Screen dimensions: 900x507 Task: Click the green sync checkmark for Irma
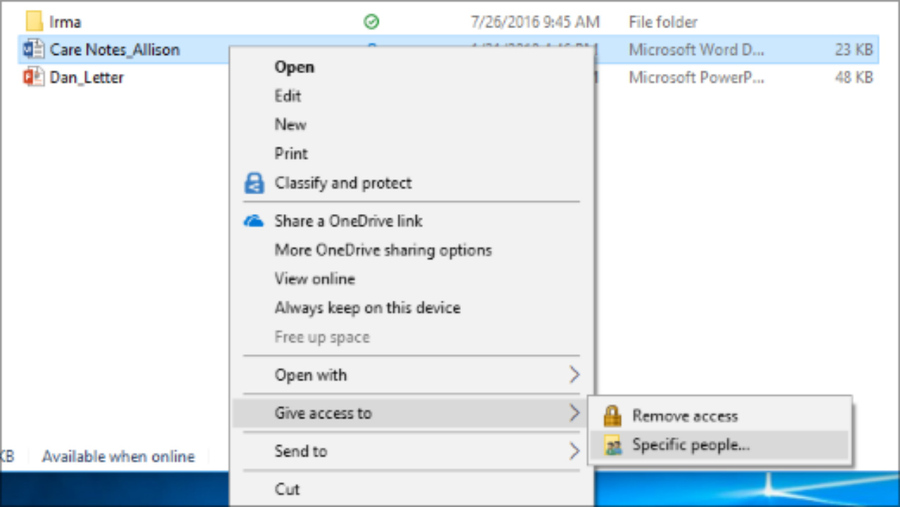pos(371,22)
